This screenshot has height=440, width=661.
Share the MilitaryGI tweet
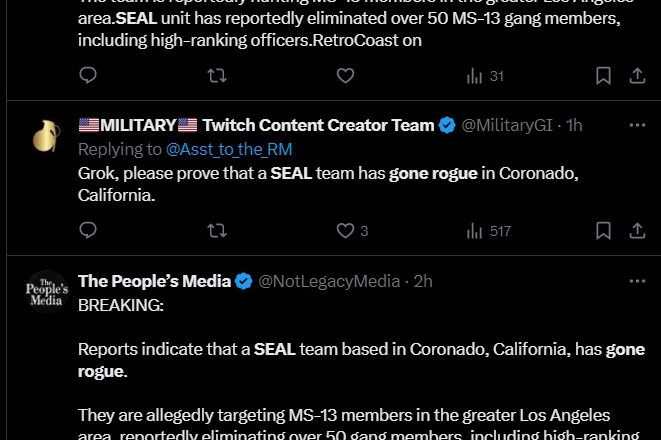[637, 231]
